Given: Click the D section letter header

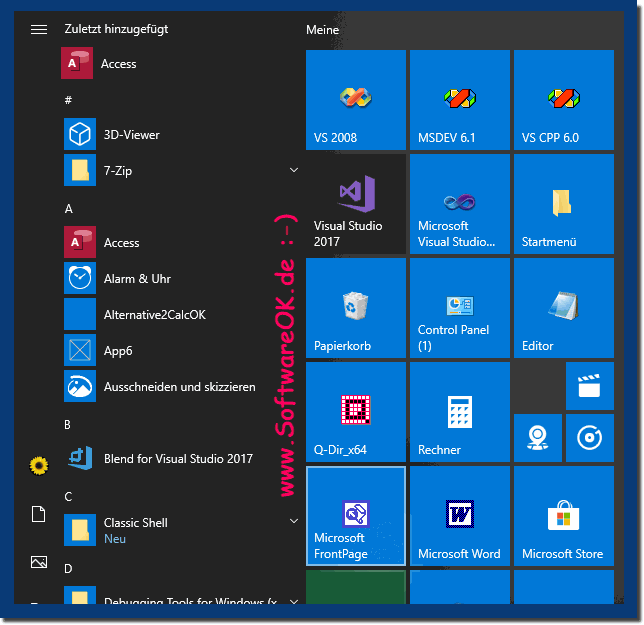Looking at the screenshot, I should tap(68, 568).
